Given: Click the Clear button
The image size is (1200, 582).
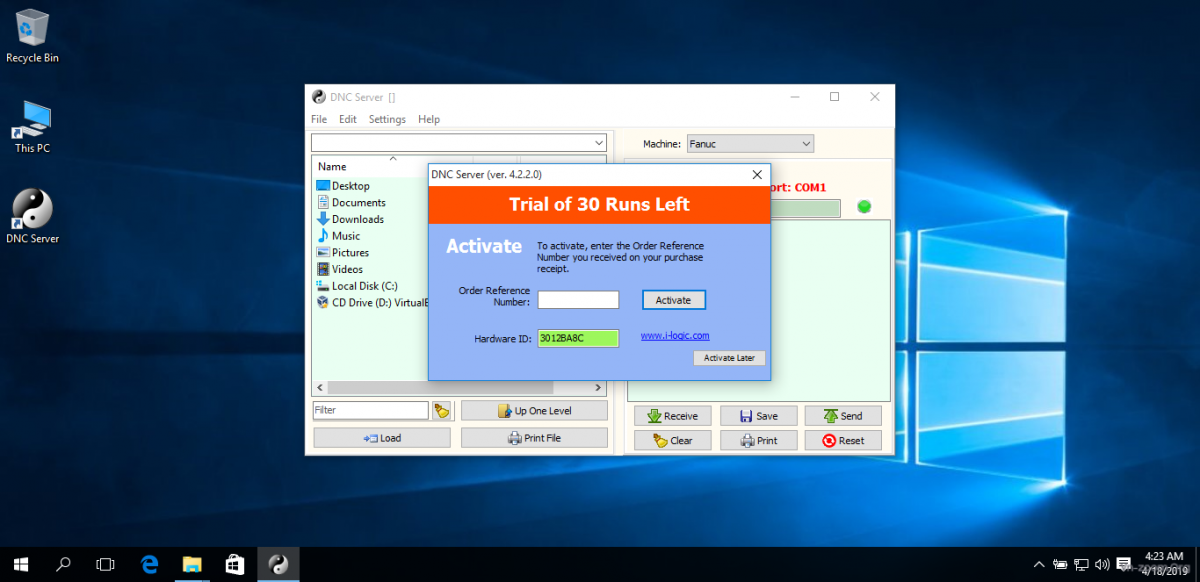Looking at the screenshot, I should pyautogui.click(x=672, y=440).
